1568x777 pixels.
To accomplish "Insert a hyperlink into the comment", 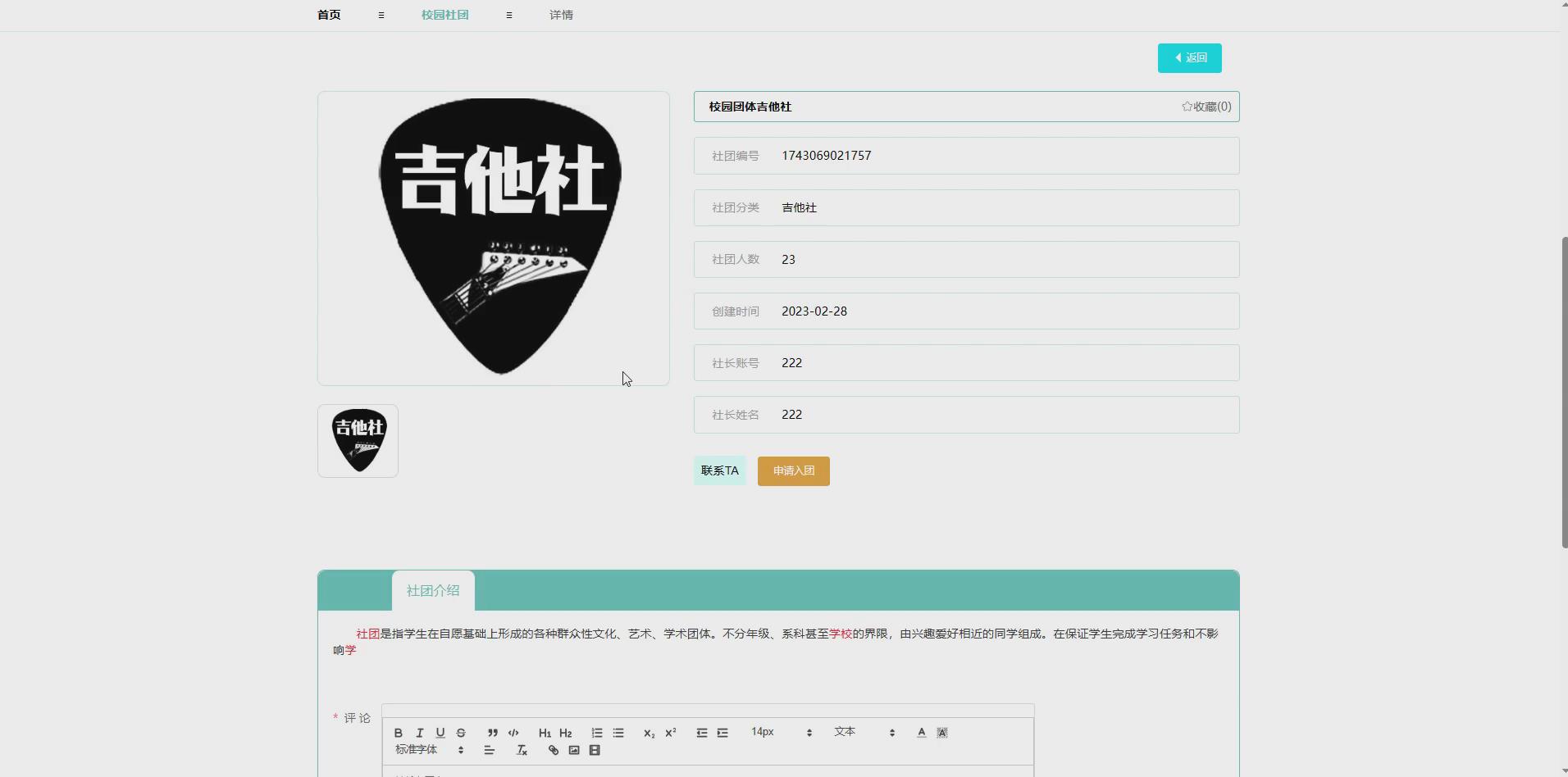I will pos(553,750).
